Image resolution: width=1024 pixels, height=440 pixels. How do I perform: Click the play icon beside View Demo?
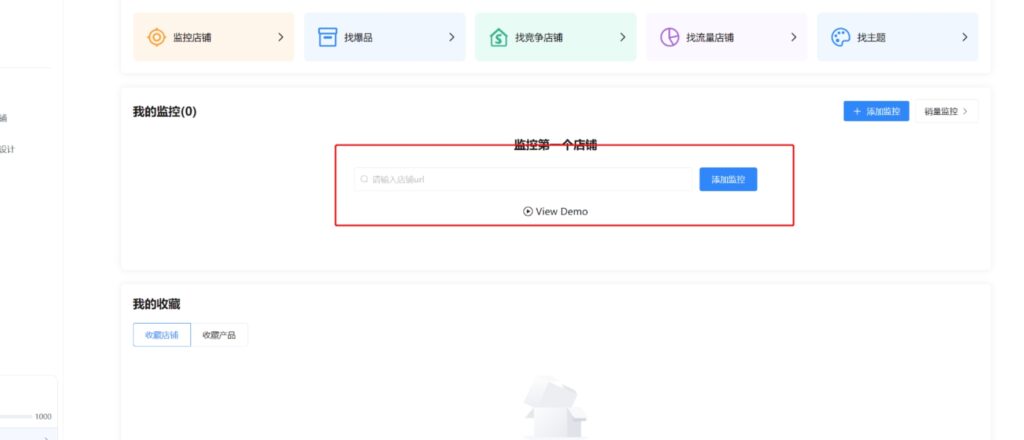pyautogui.click(x=528, y=211)
